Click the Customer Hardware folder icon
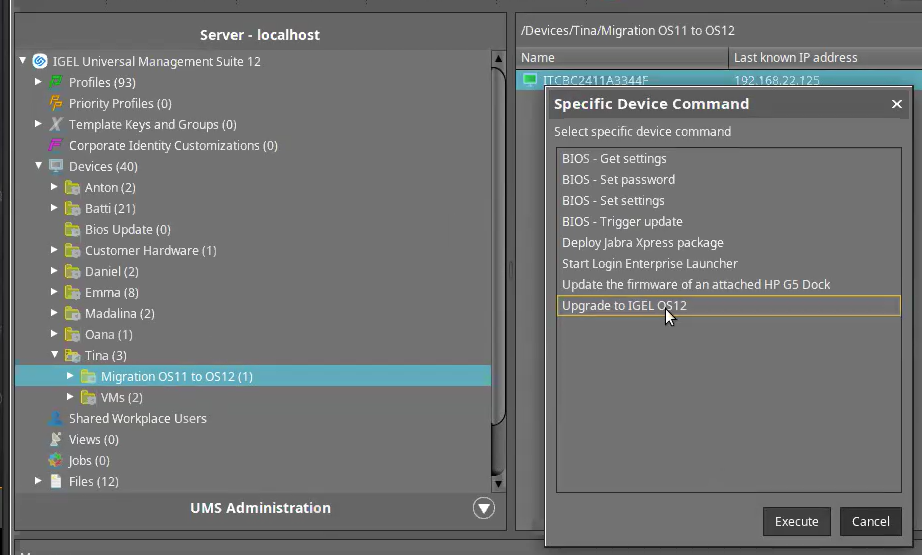Viewport: 922px width, 555px height. click(x=72, y=250)
